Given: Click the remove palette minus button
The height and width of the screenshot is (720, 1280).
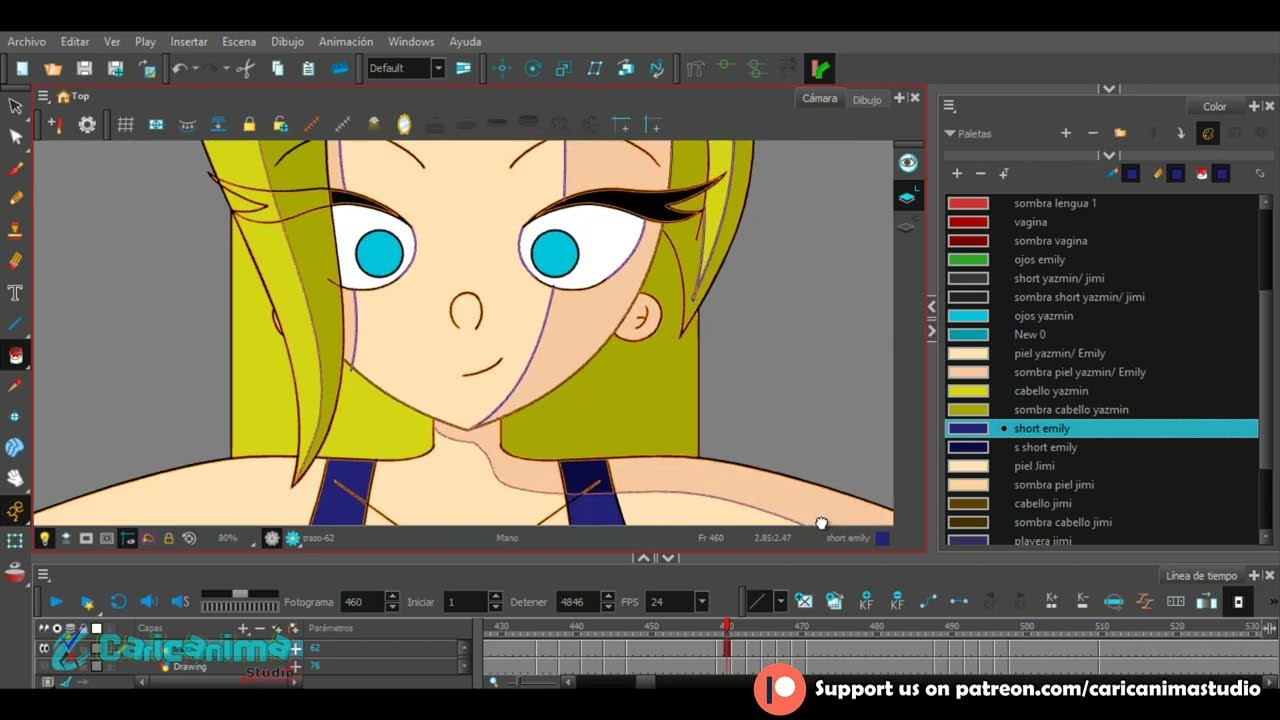Looking at the screenshot, I should point(1093,133).
